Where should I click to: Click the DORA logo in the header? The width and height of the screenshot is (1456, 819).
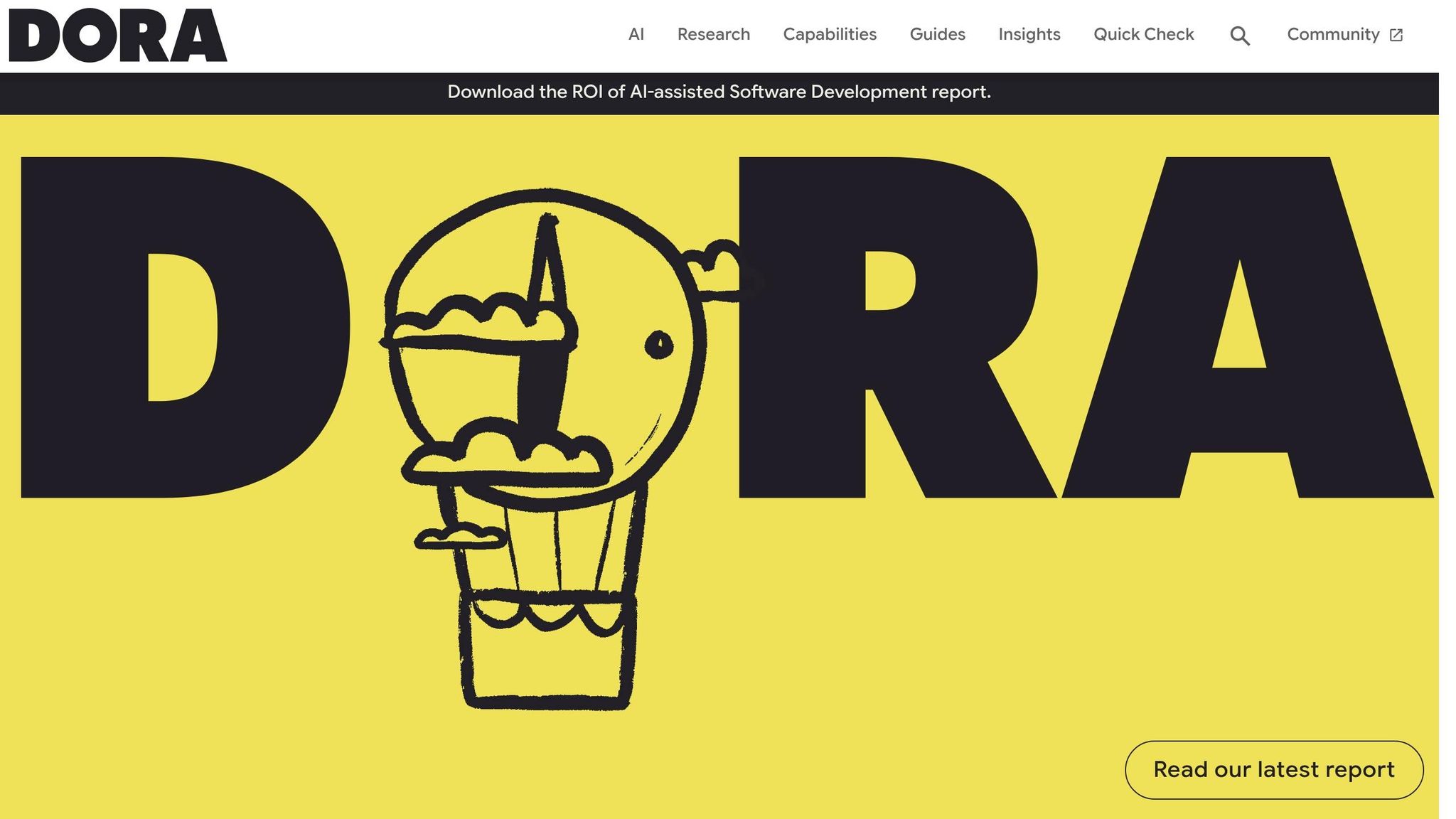[x=118, y=36]
